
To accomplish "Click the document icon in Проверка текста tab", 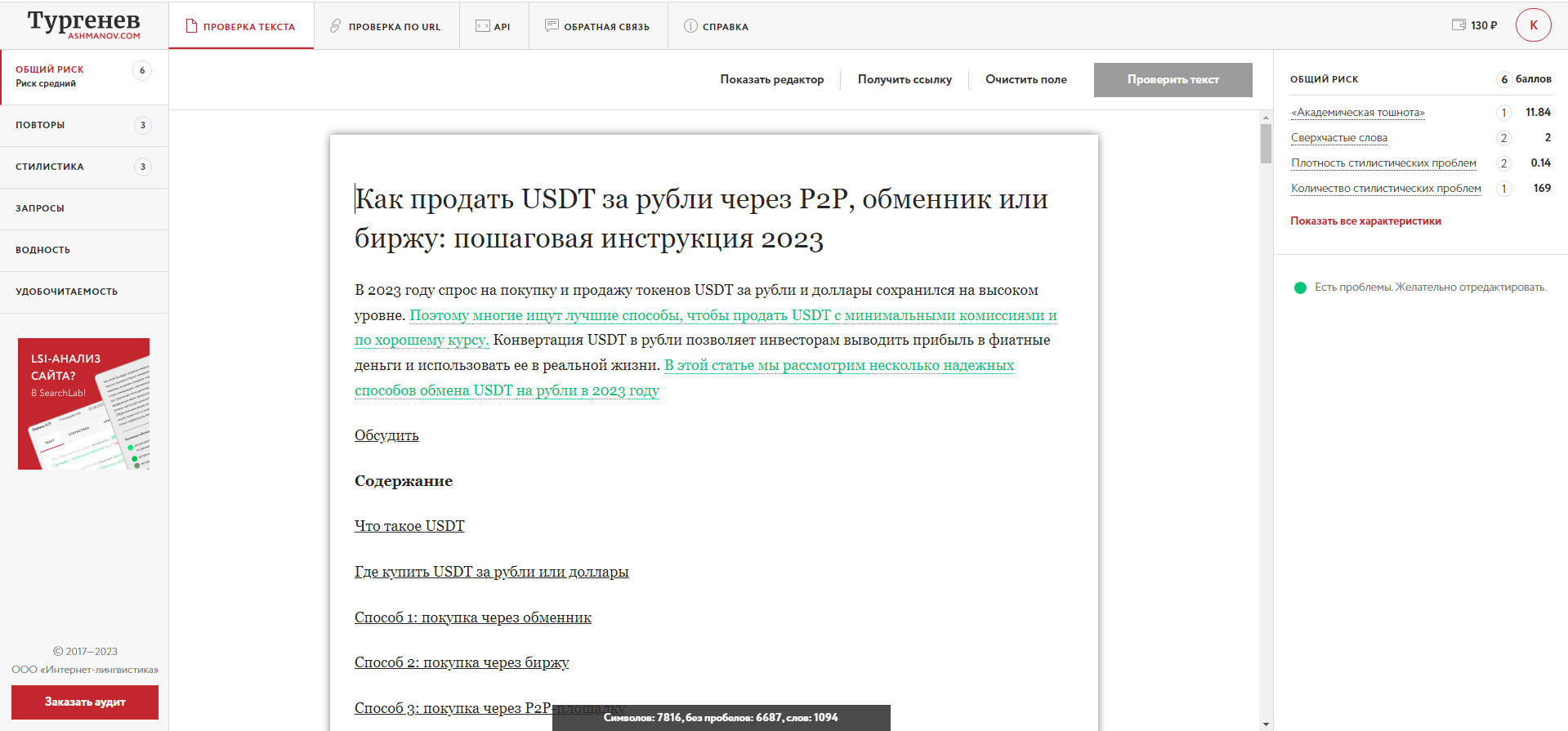I will coord(192,26).
